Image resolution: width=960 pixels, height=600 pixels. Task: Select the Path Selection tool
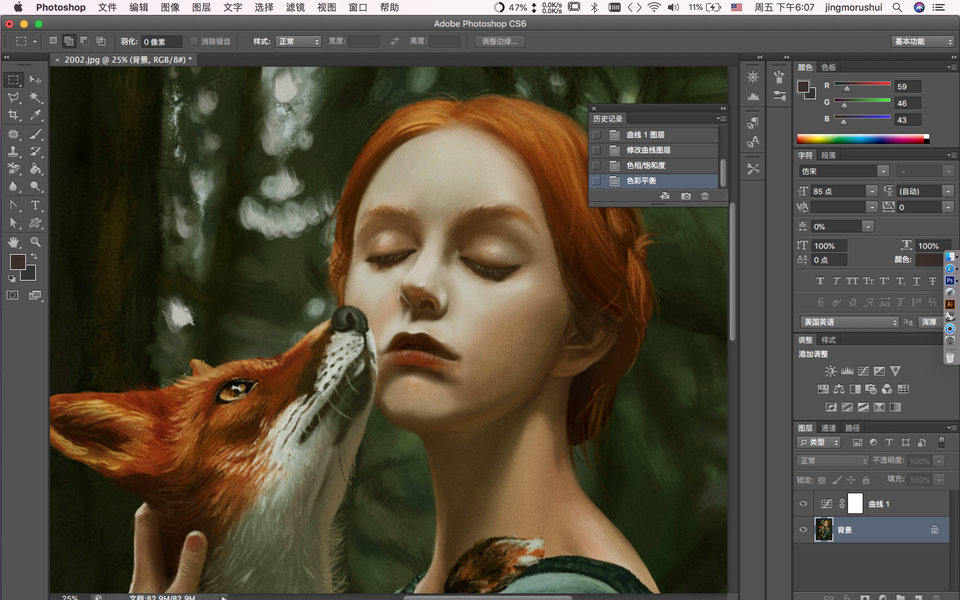[x=13, y=223]
